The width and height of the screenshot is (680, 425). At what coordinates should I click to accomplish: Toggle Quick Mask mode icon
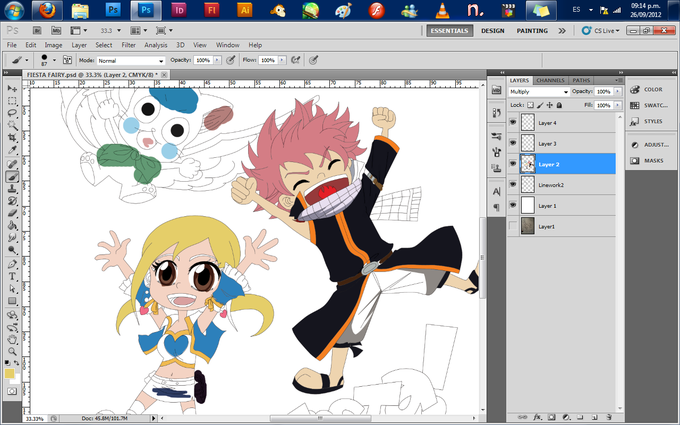pyautogui.click(x=12, y=391)
